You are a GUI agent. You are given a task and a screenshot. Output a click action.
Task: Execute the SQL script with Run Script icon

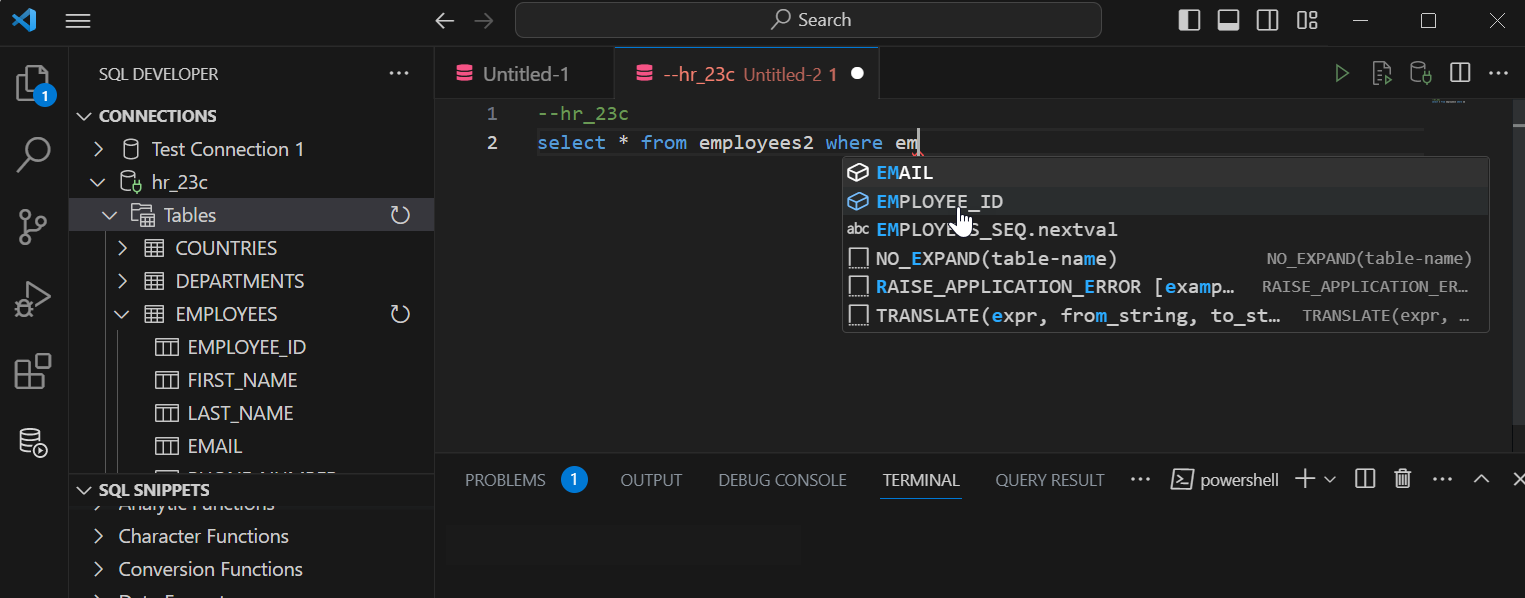[x=1381, y=72]
